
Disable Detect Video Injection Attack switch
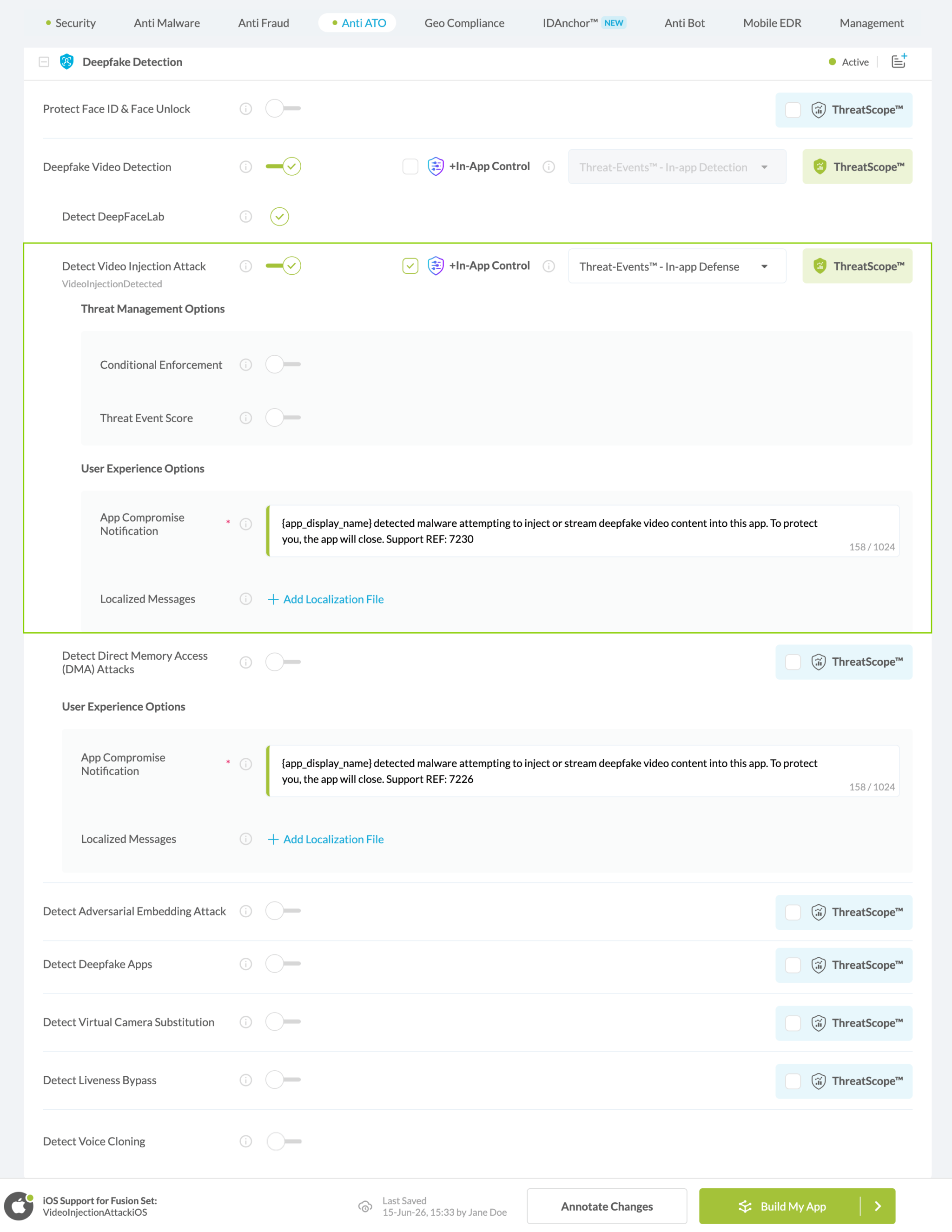click(283, 265)
